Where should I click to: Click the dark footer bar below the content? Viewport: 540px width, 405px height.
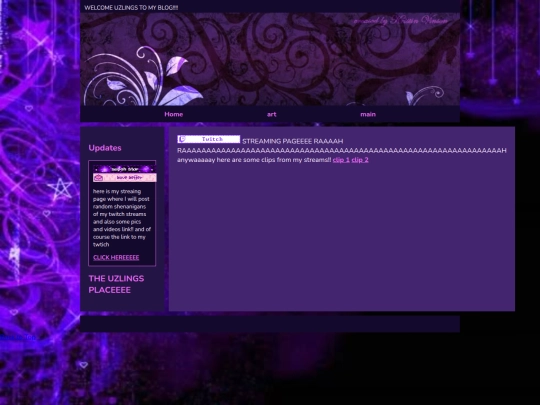[x=270, y=324]
